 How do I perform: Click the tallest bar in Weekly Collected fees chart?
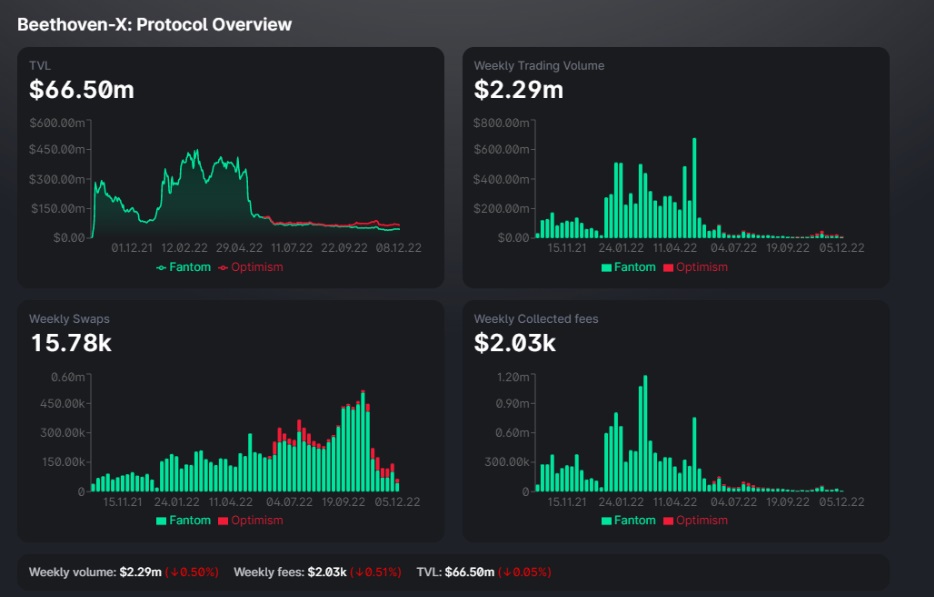tap(645, 433)
